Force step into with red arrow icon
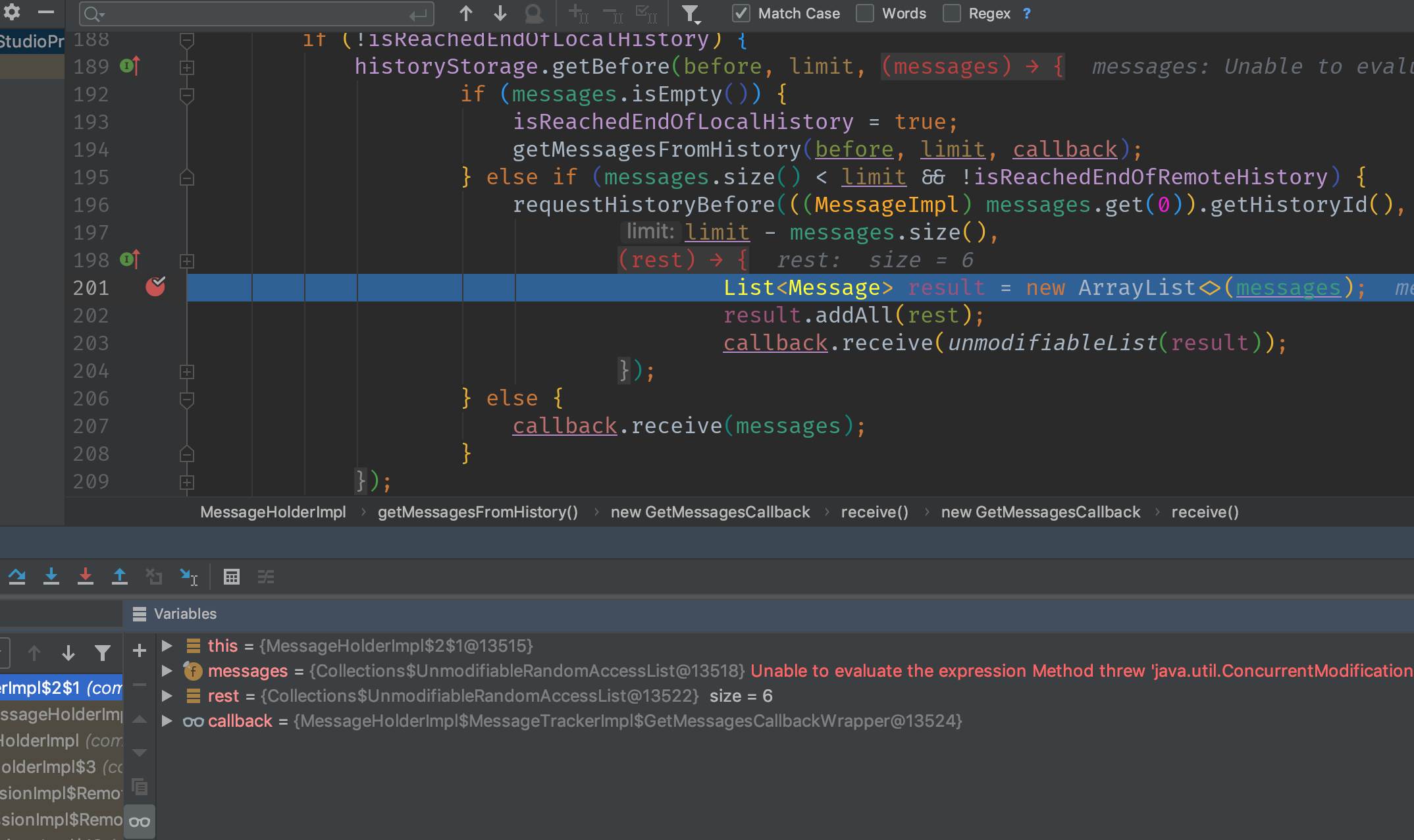This screenshot has height=840, width=1414. click(86, 576)
